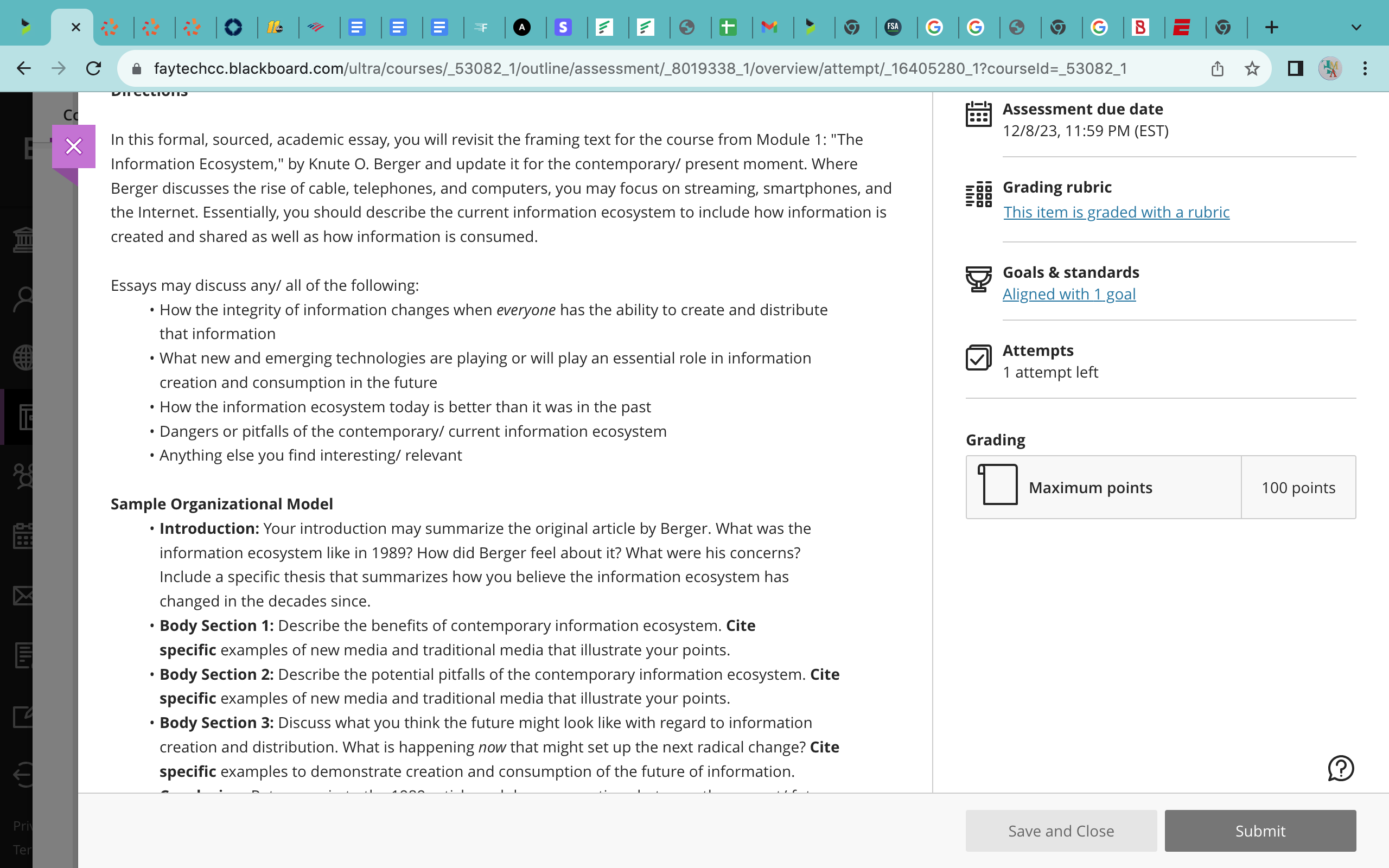Click the '100 points' value

(1298, 487)
